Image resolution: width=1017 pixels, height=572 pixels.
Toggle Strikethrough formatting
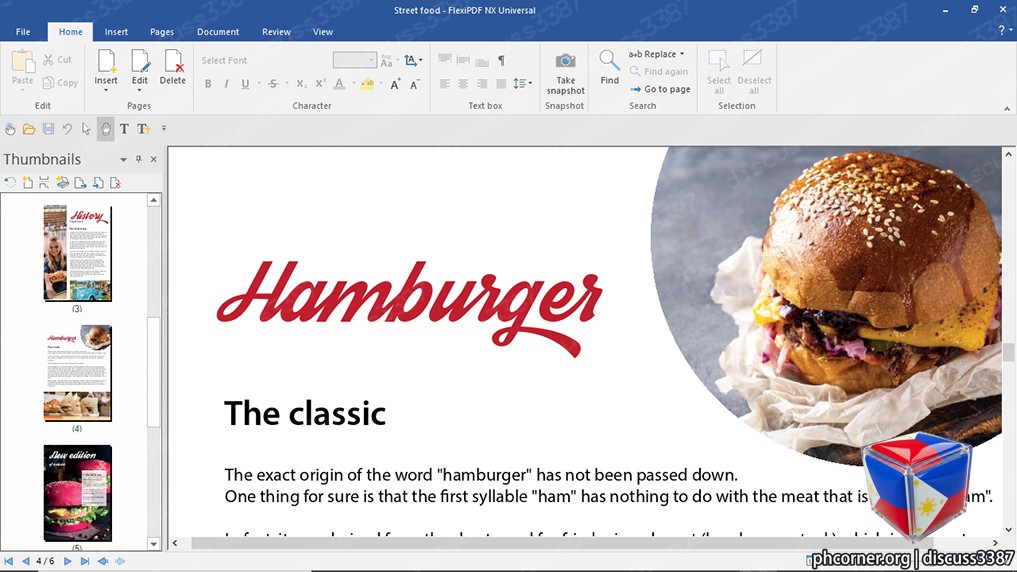point(273,84)
